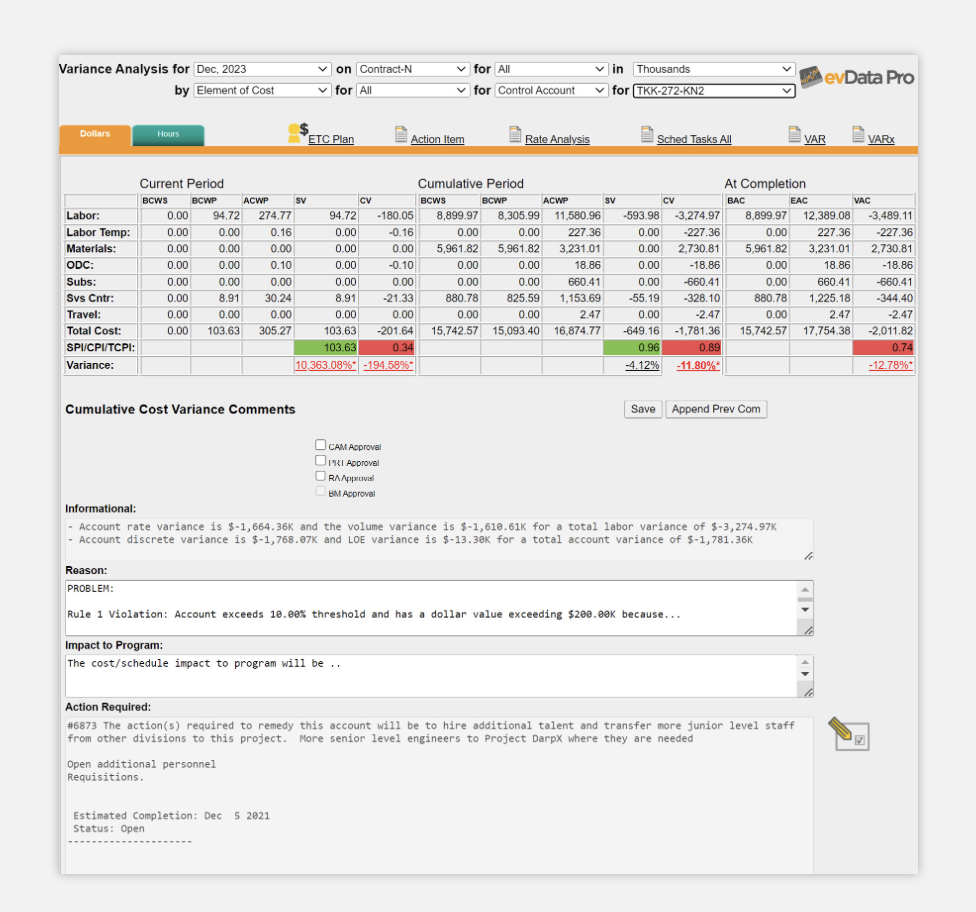Click the -12.78% VAC variance link
976x912 pixels.
[x=891, y=365]
